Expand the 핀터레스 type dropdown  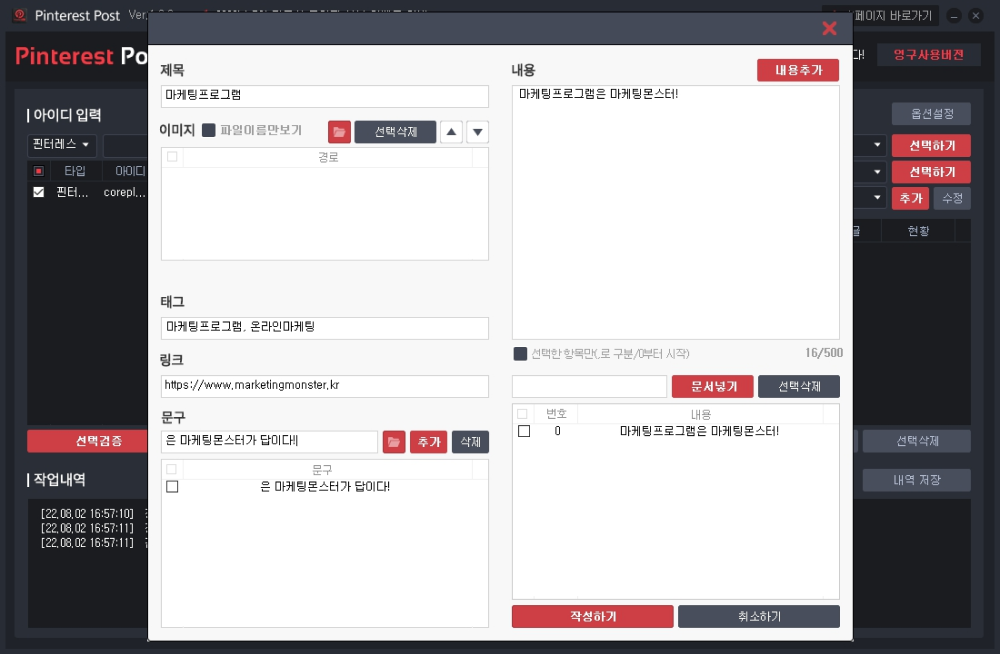pyautogui.click(x=62, y=145)
